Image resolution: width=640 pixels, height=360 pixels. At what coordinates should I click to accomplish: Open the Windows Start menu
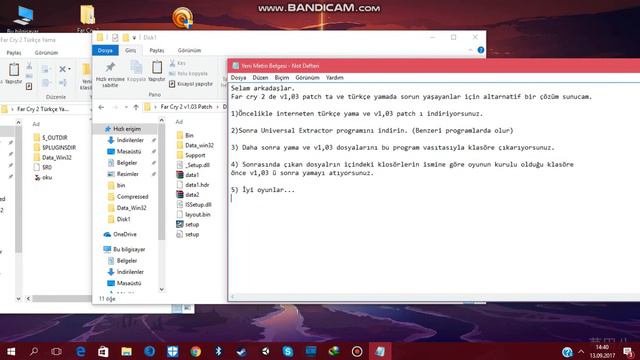click(x=11, y=351)
